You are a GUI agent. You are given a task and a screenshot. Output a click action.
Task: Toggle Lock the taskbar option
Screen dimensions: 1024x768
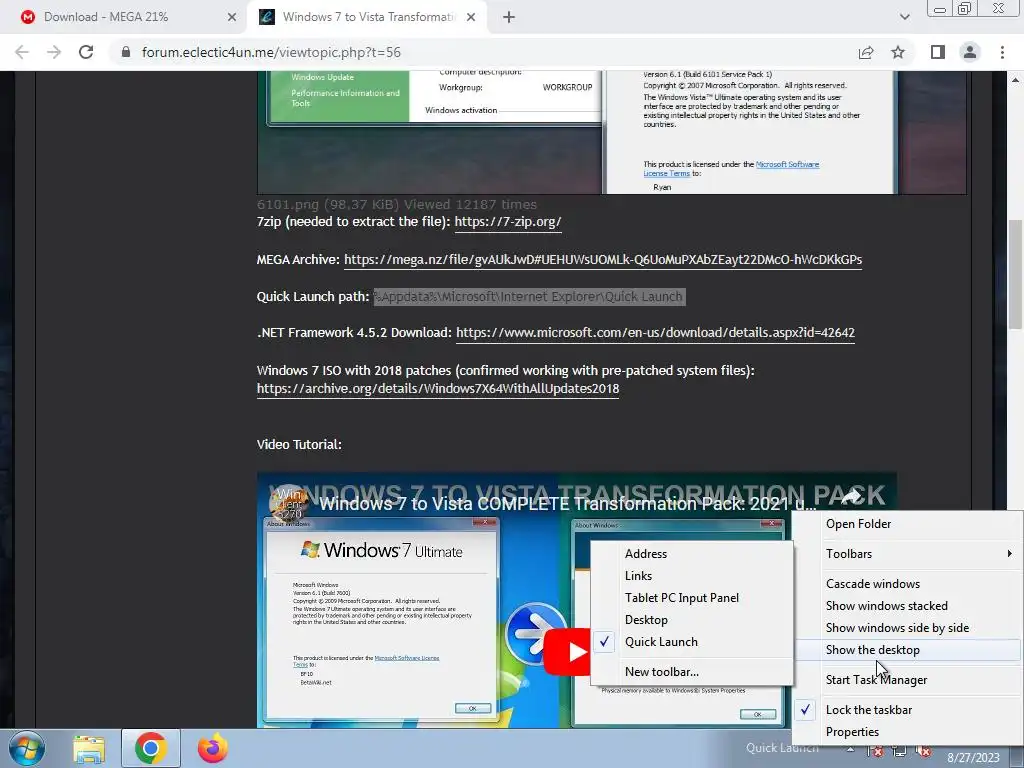click(908, 710)
